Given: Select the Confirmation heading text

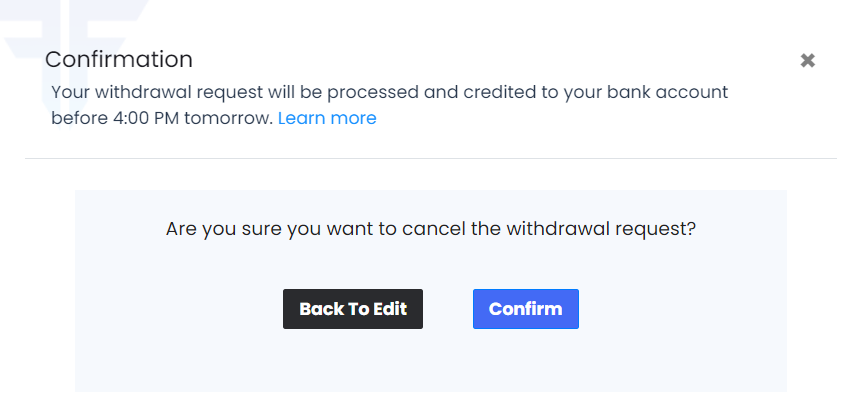Looking at the screenshot, I should coord(119,60).
